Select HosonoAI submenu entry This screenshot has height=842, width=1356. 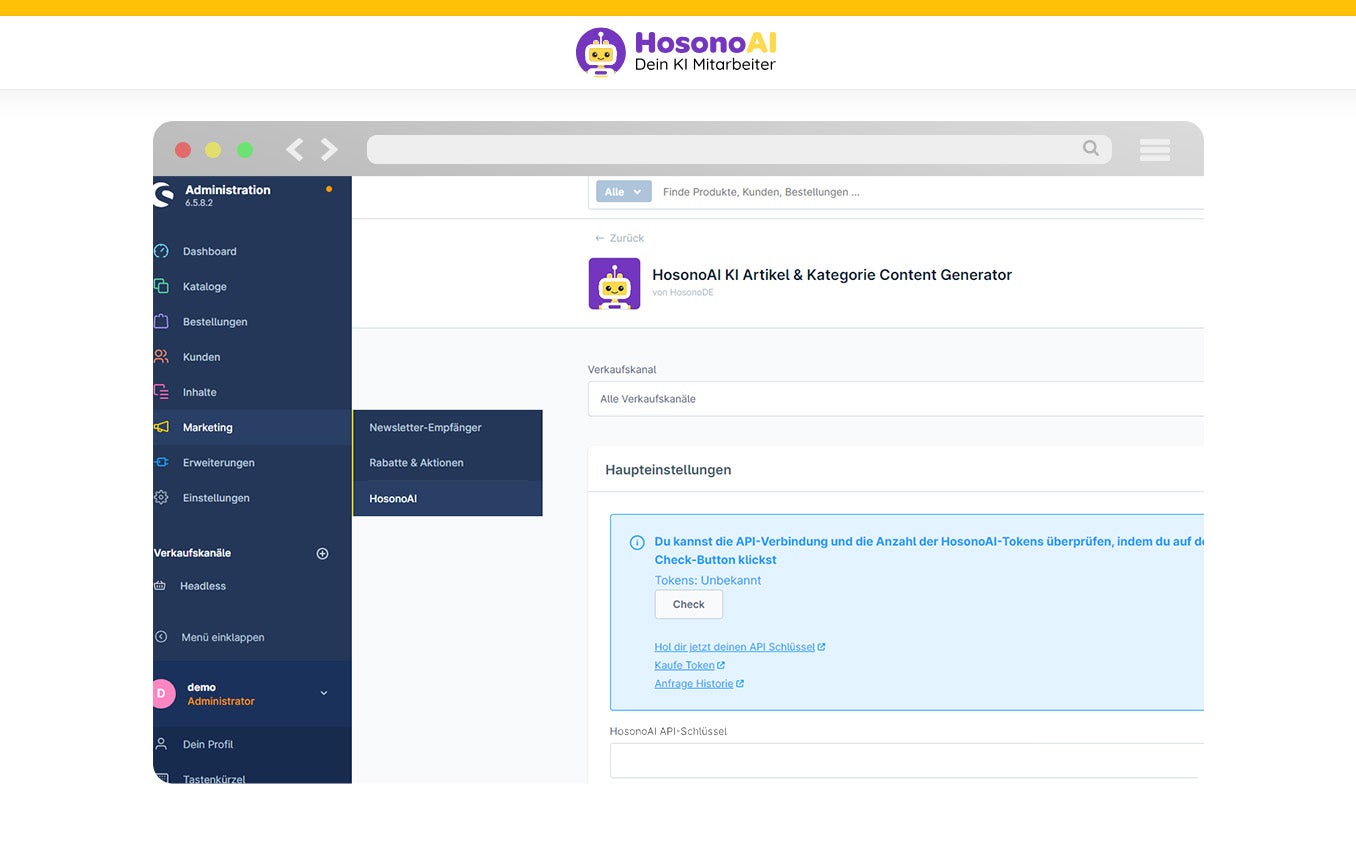point(448,498)
